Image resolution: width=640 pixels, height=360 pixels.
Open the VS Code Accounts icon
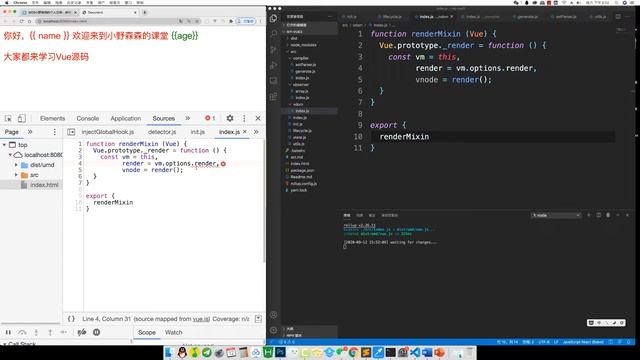pos(273,315)
